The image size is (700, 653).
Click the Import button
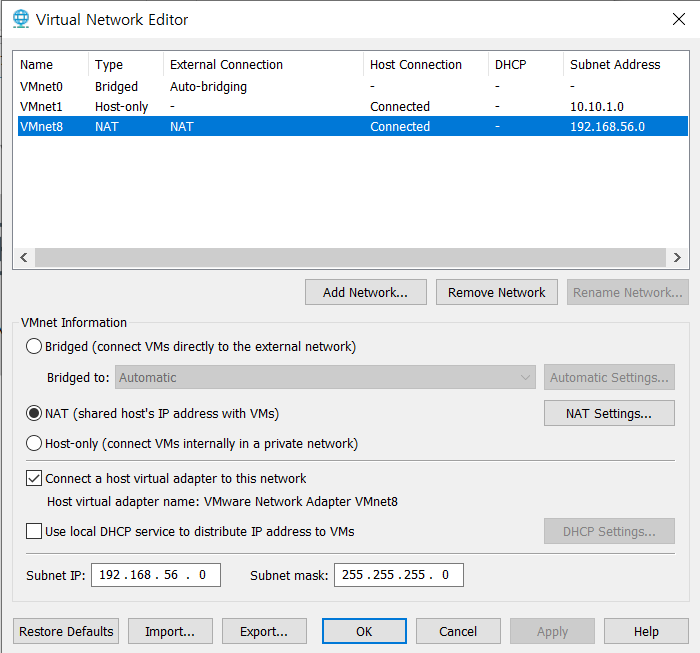click(x=170, y=631)
